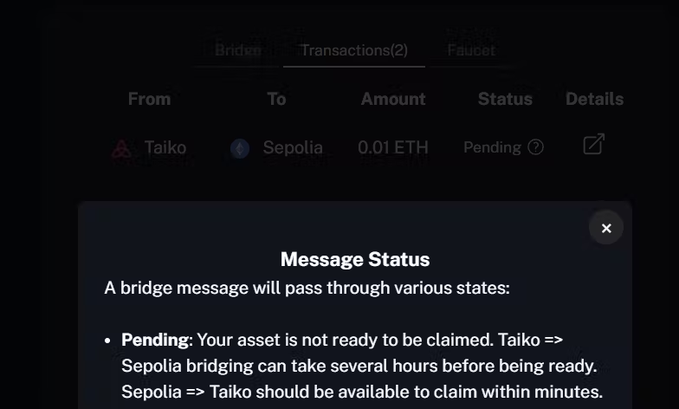Click the bridge message states intro sentence
The height and width of the screenshot is (409, 679).
coord(307,288)
